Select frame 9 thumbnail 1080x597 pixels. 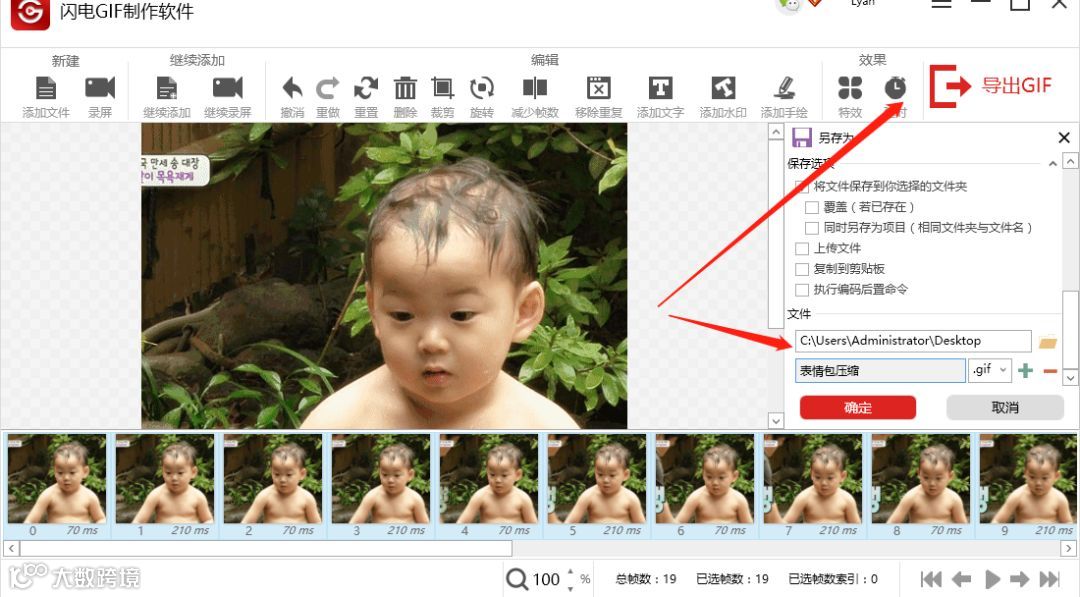coord(1028,485)
